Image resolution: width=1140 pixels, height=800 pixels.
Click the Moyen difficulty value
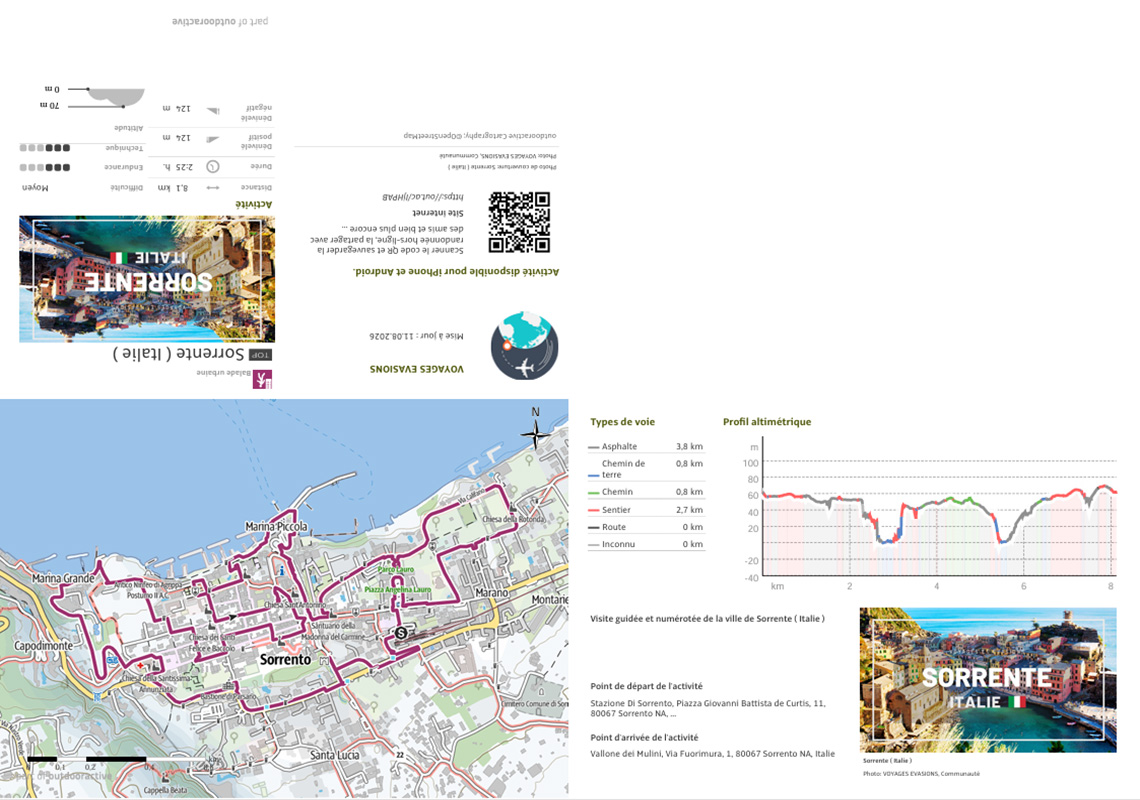coord(35,188)
